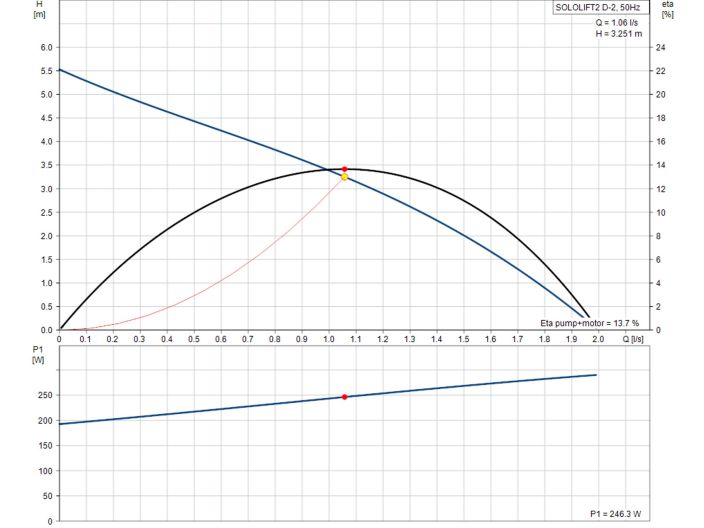This screenshot has width=704, height=528.
Task: Select the red marker on the P1 power curve
Action: pos(345,397)
